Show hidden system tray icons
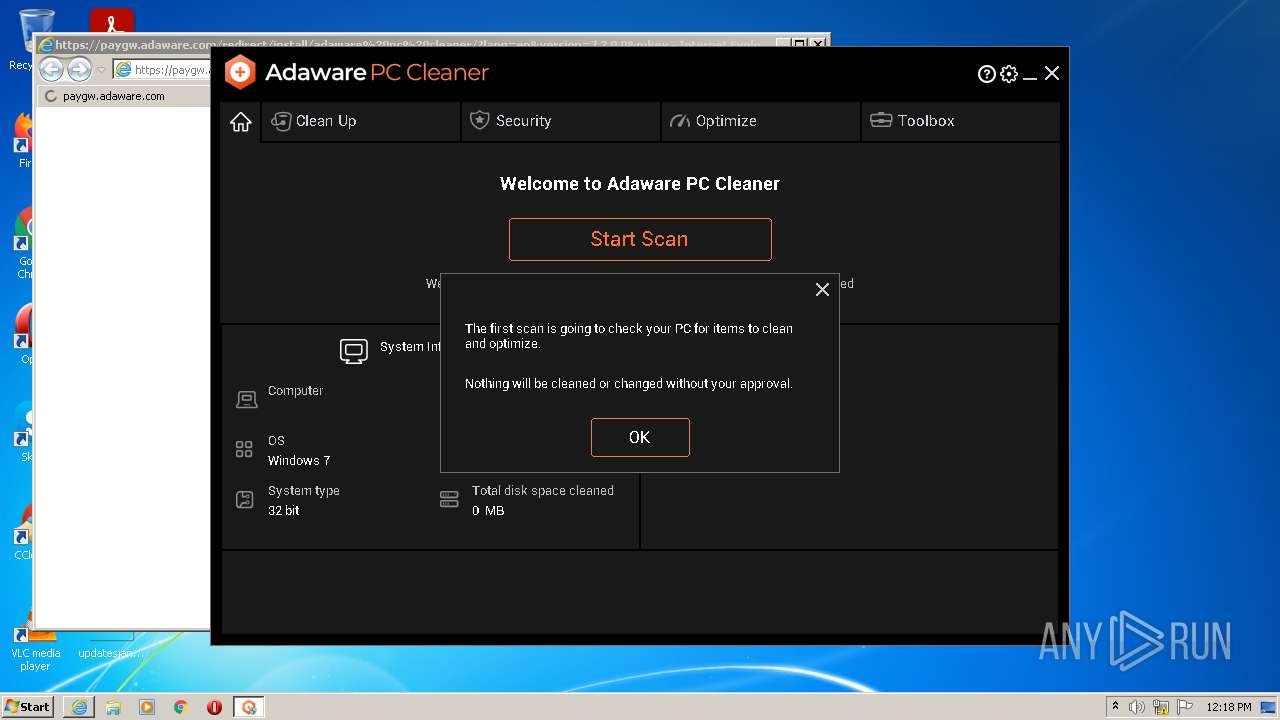 coord(1116,706)
